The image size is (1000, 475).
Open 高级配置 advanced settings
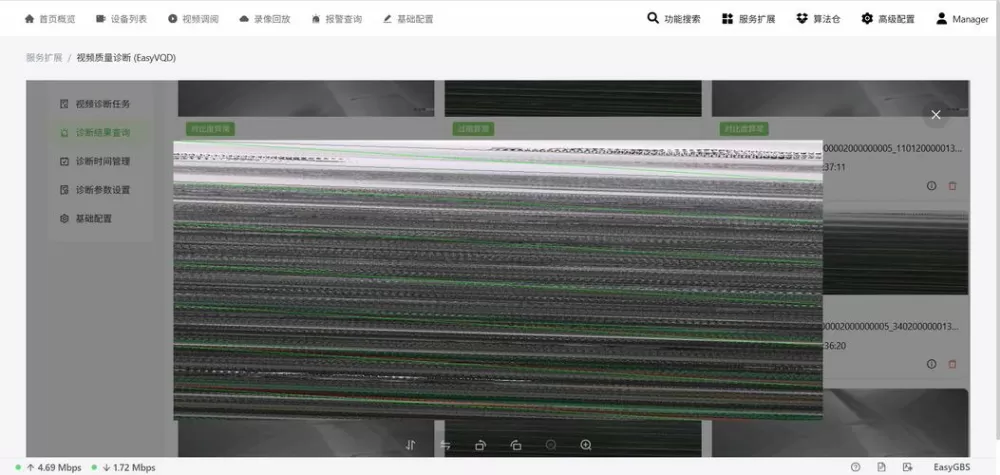pos(888,18)
